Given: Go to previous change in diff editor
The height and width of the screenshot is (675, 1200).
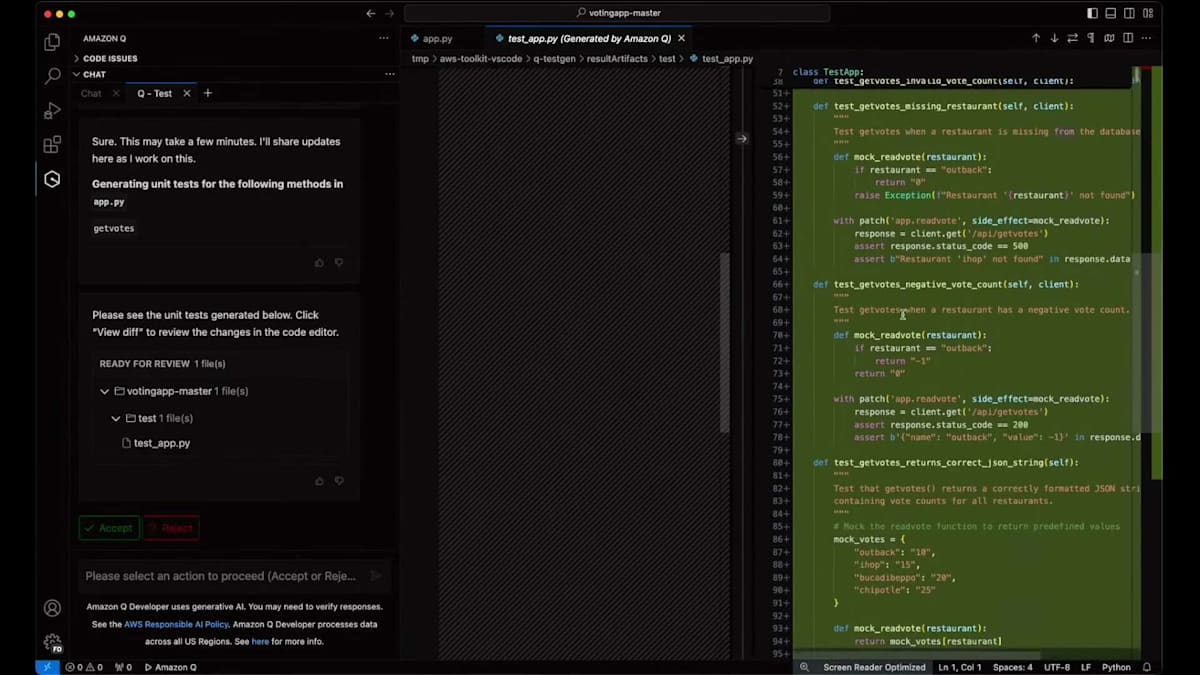Looking at the screenshot, I should point(1036,38).
